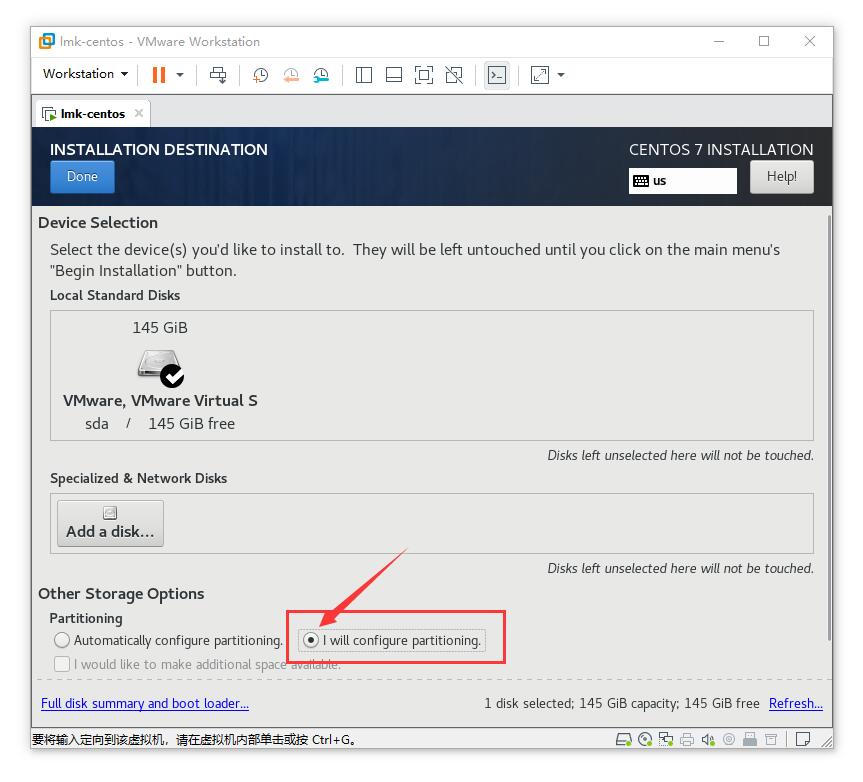Click the hard disk status bar icon
Viewport: 863px width, 782px height.
click(624, 739)
